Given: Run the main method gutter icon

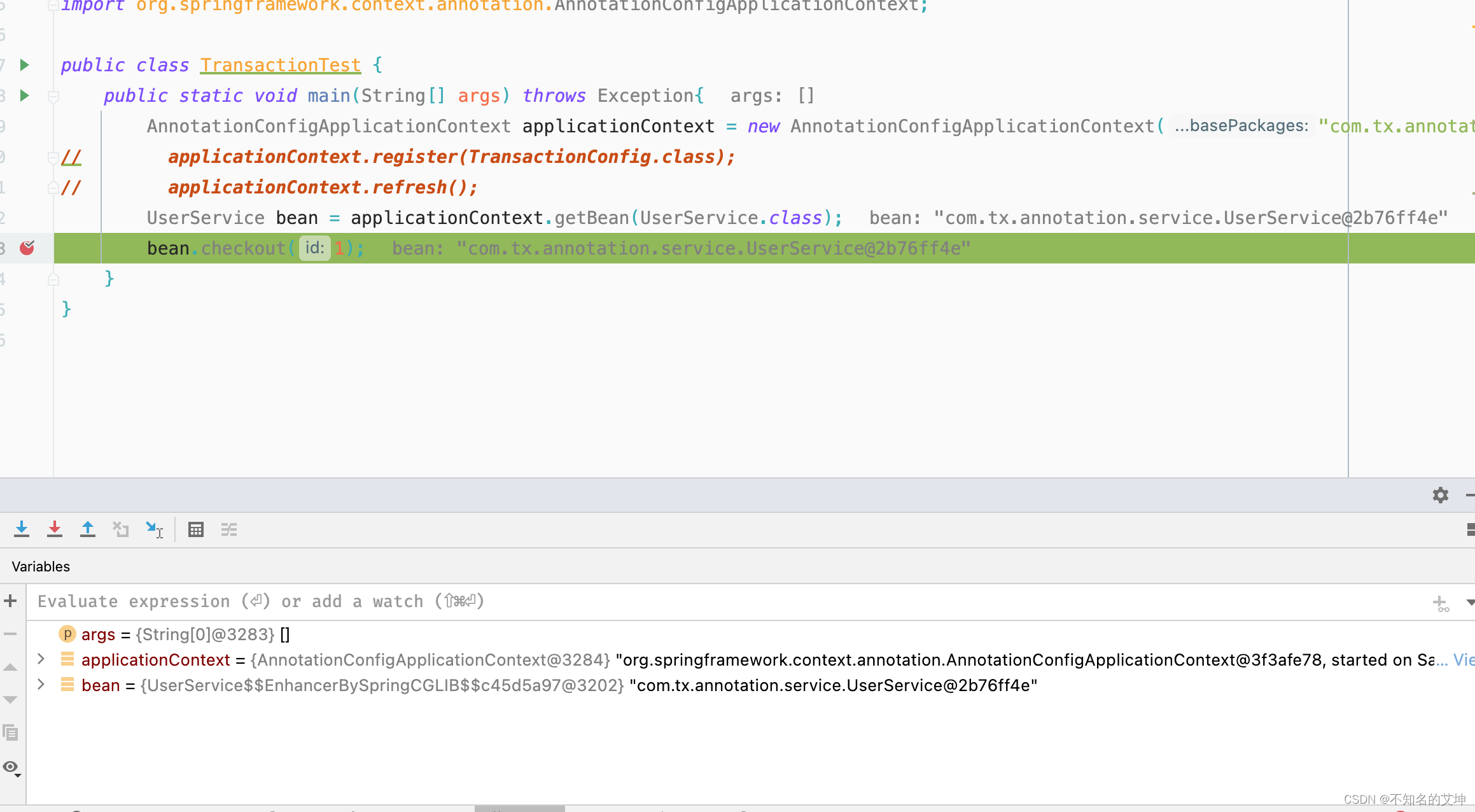Looking at the screenshot, I should [25, 95].
